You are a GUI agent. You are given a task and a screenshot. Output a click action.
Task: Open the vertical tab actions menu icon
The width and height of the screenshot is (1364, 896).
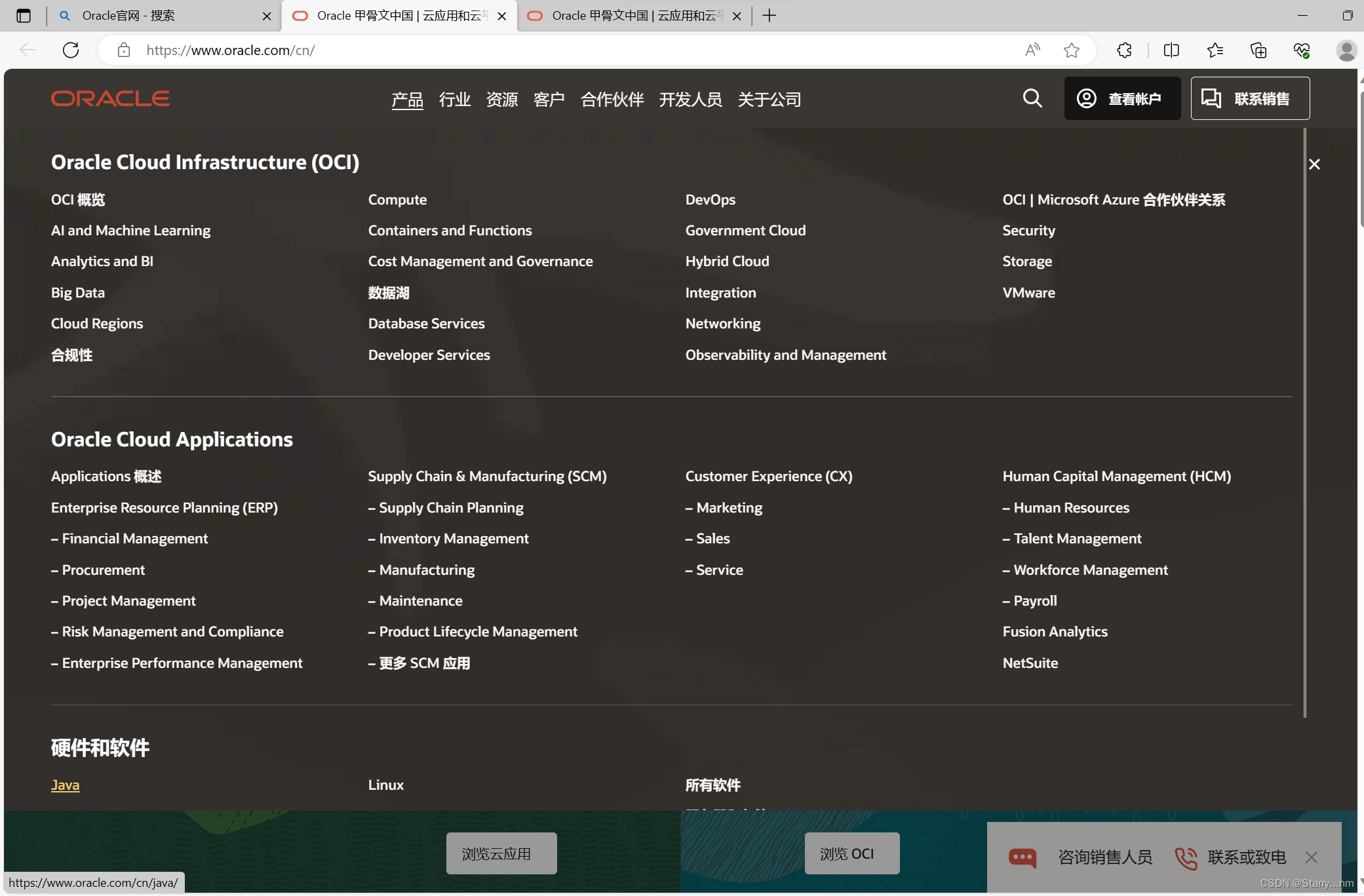click(x=24, y=16)
